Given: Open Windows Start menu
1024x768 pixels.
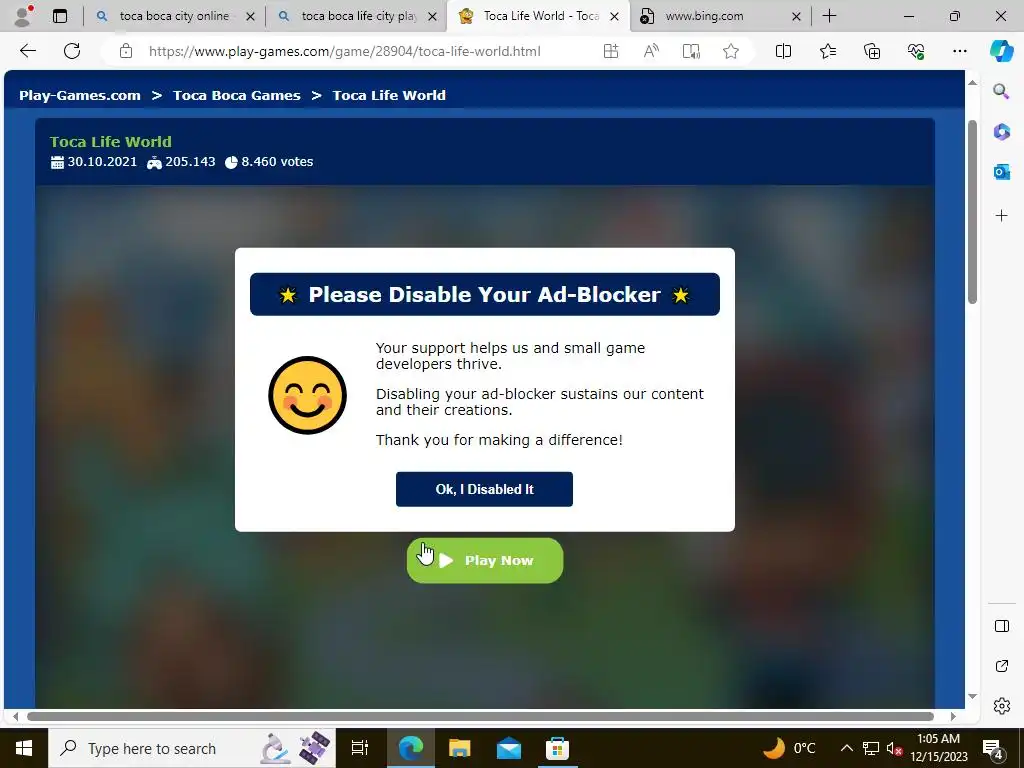Looking at the screenshot, I should tap(24, 748).
